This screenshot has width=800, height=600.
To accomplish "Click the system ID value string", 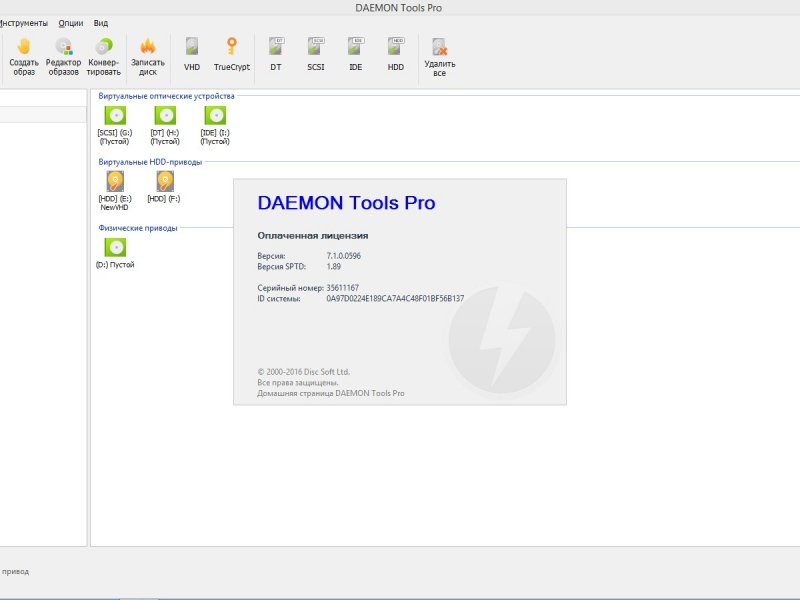I will [x=395, y=298].
